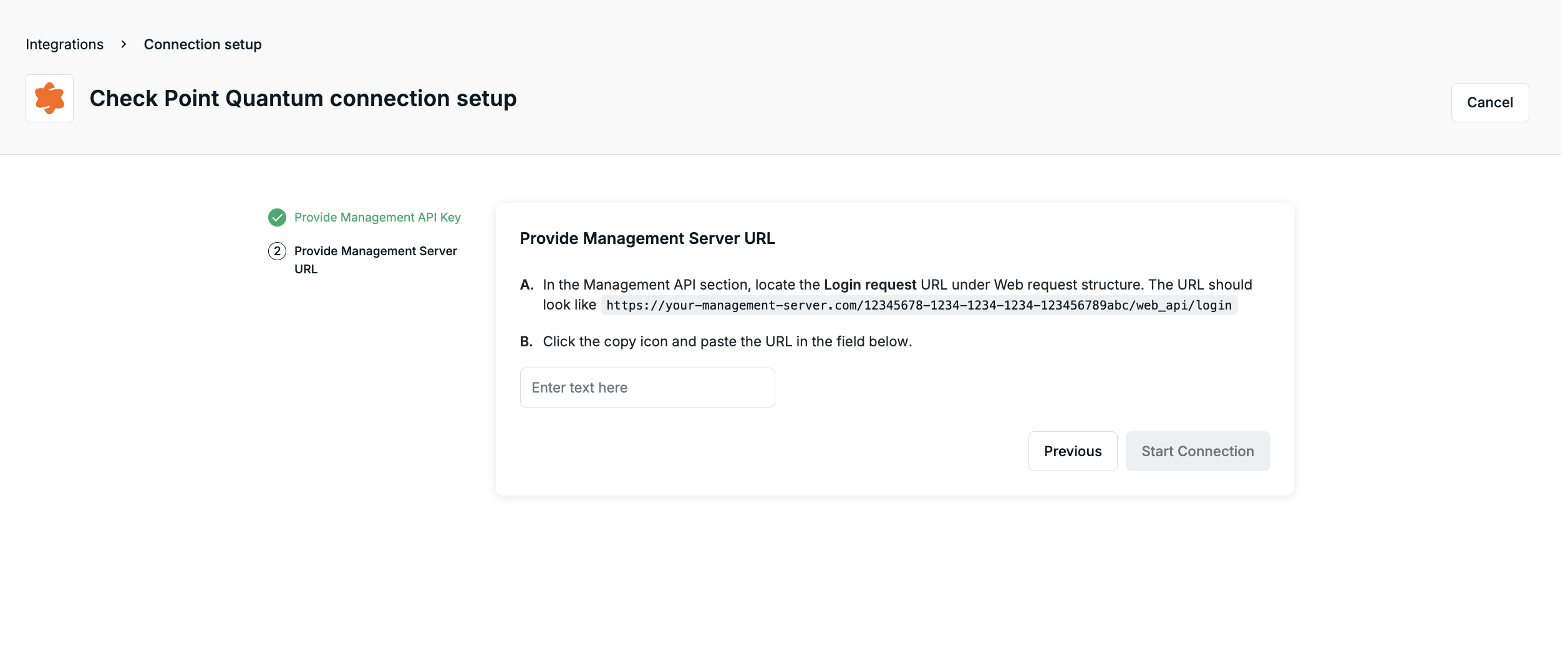Click the green checkmark step icon
This screenshot has height=664, width=1568.
[277, 217]
